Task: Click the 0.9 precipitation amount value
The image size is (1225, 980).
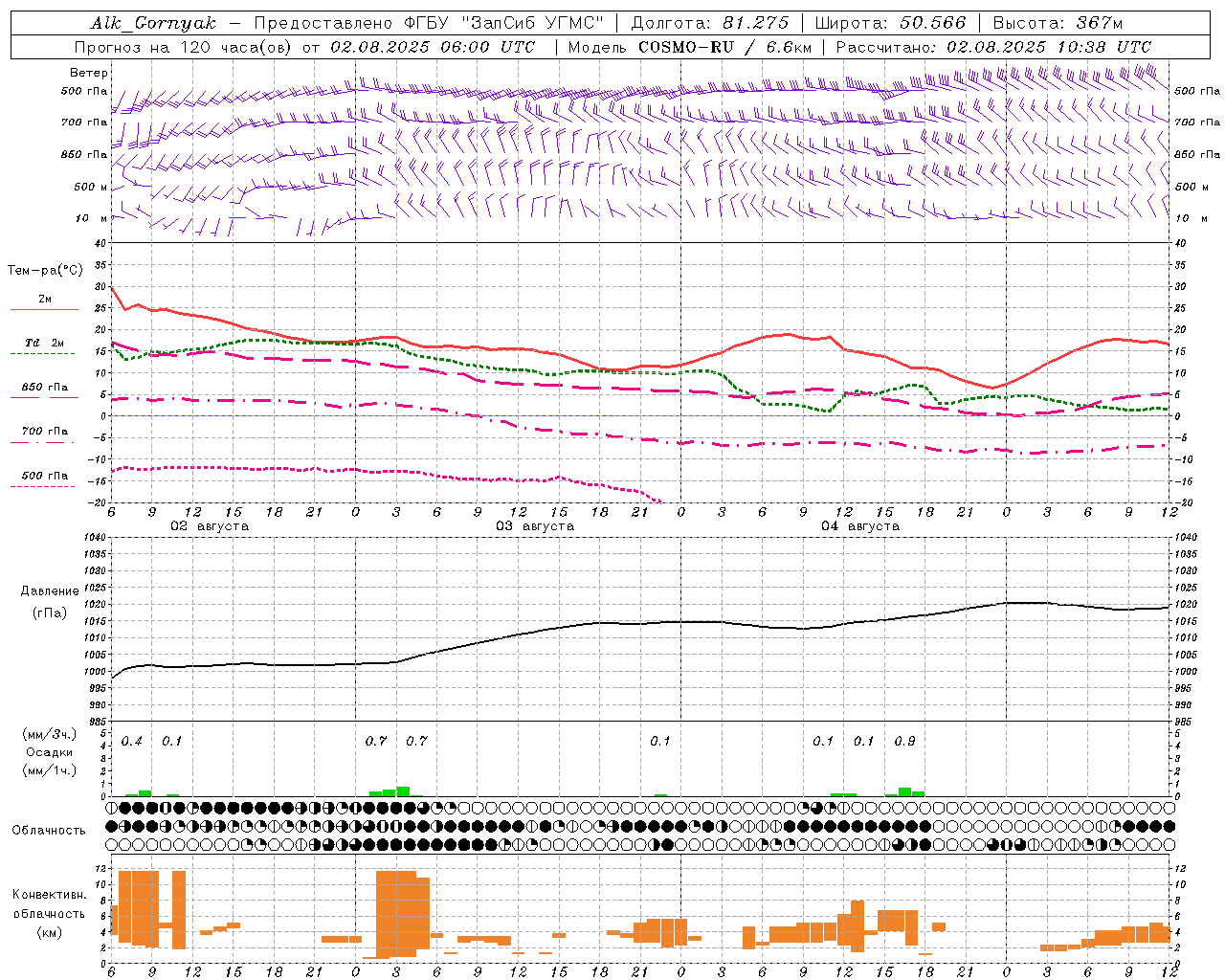Action: 904,742
